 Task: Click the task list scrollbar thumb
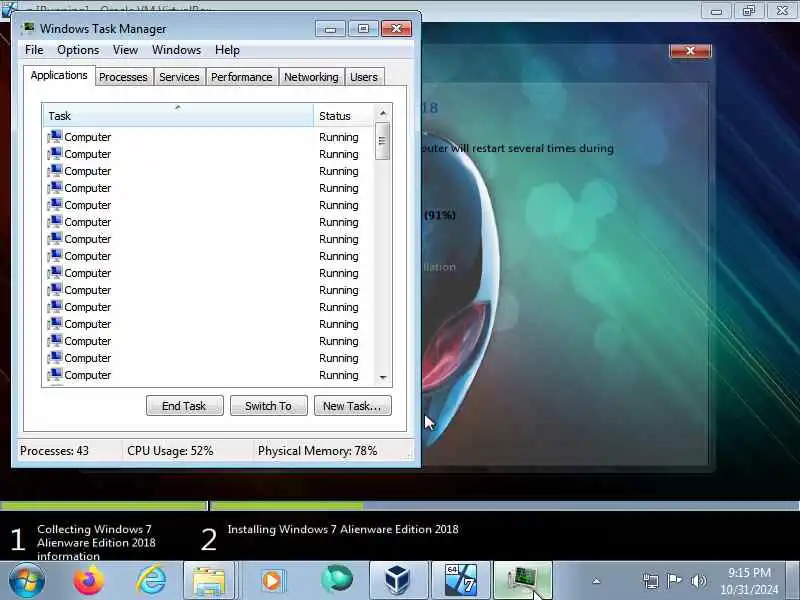[x=383, y=141]
